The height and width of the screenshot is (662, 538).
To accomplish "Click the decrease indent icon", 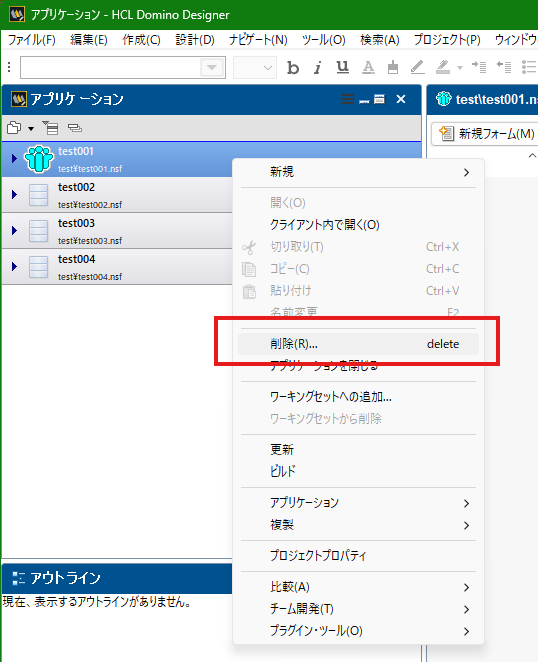I will point(504,67).
